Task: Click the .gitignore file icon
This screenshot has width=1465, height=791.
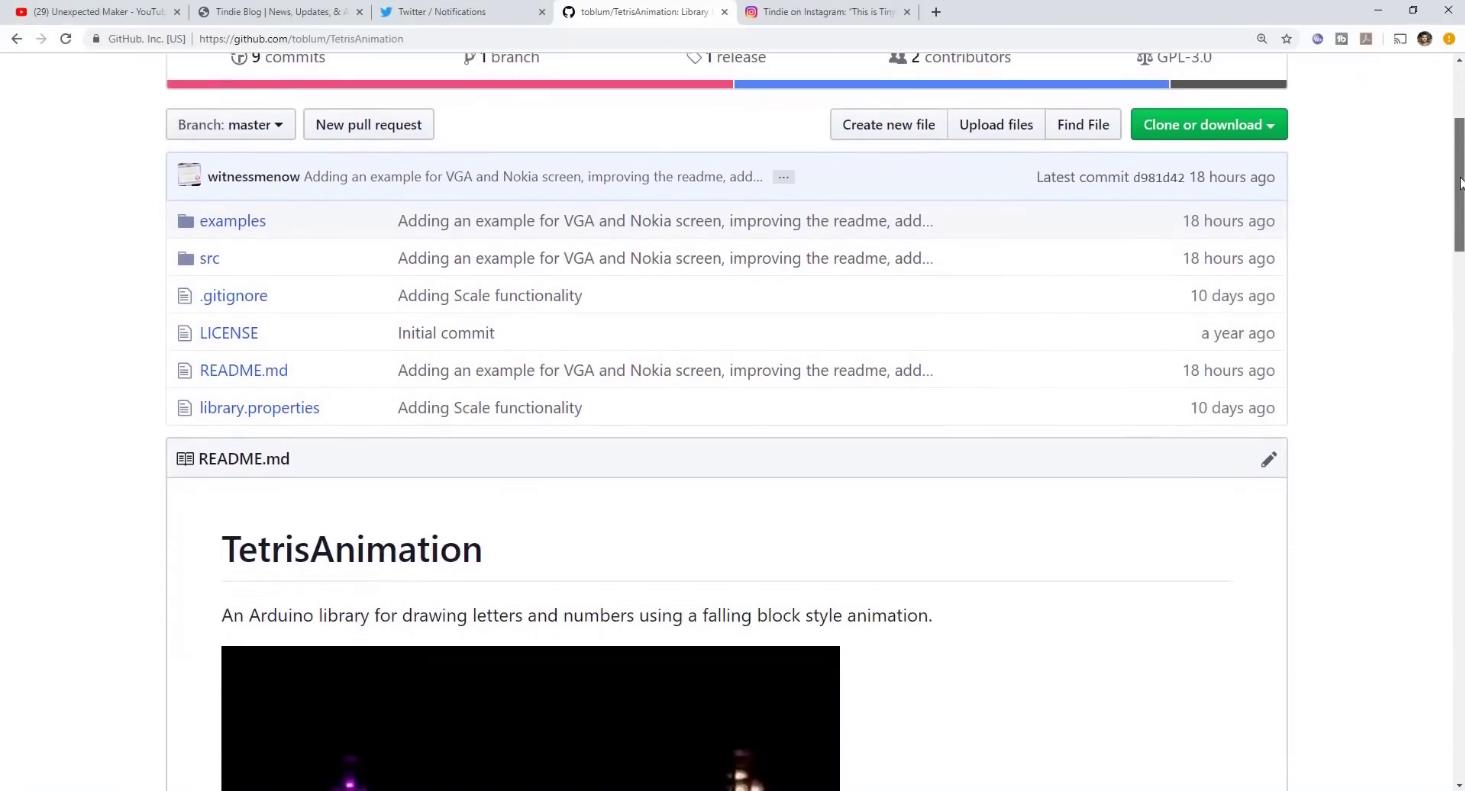Action: coord(184,296)
